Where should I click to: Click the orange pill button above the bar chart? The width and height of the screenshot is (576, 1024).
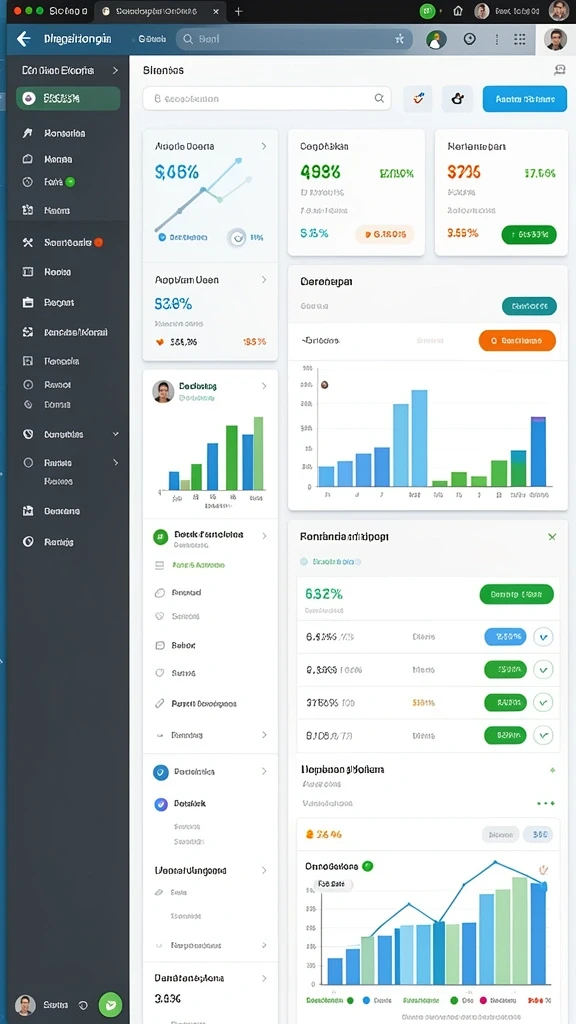point(517,340)
